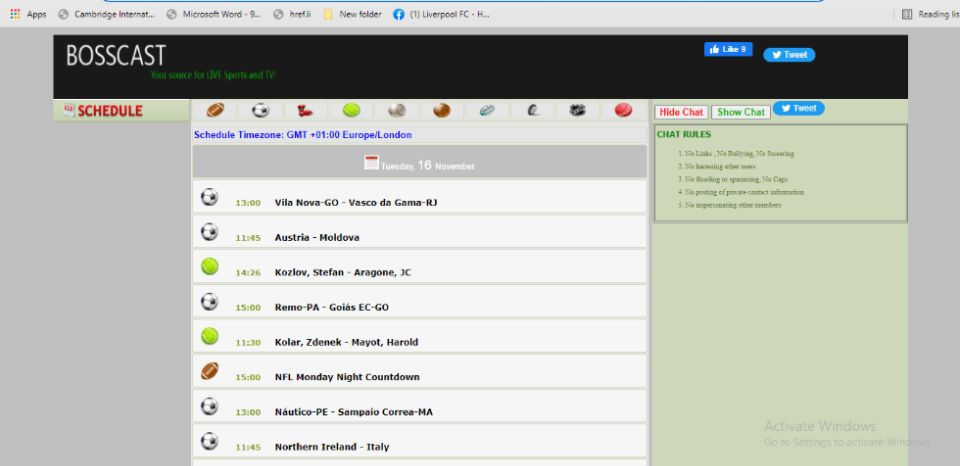
Task: Click soccer icon beside Northern Ireland - Italy
Action: [x=209, y=441]
